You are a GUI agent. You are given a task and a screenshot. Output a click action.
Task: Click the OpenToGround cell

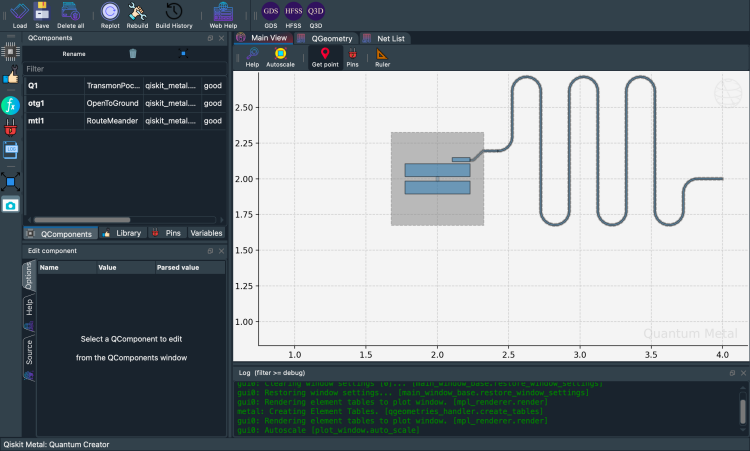tap(113, 103)
